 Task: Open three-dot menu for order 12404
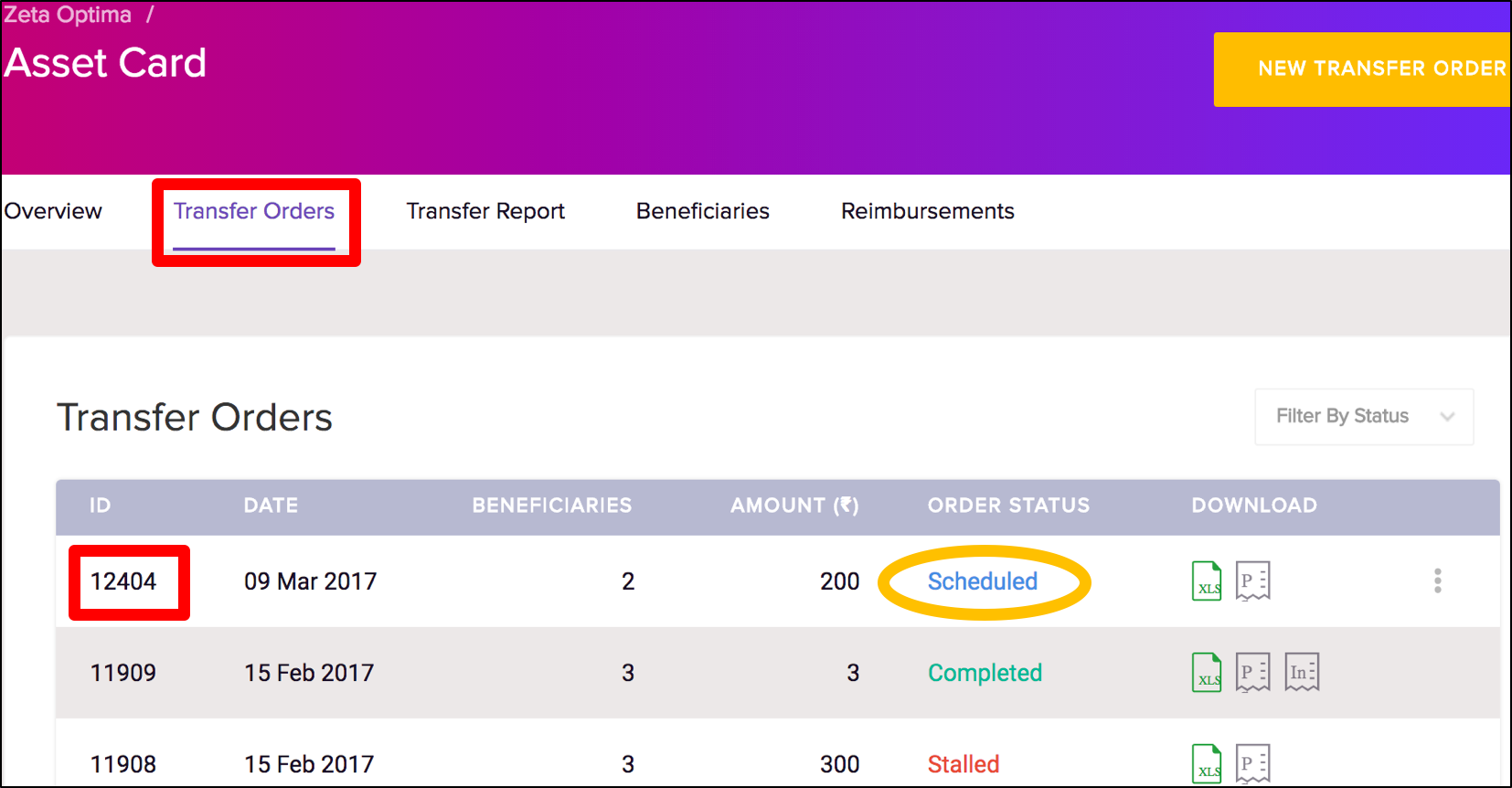tap(1437, 581)
